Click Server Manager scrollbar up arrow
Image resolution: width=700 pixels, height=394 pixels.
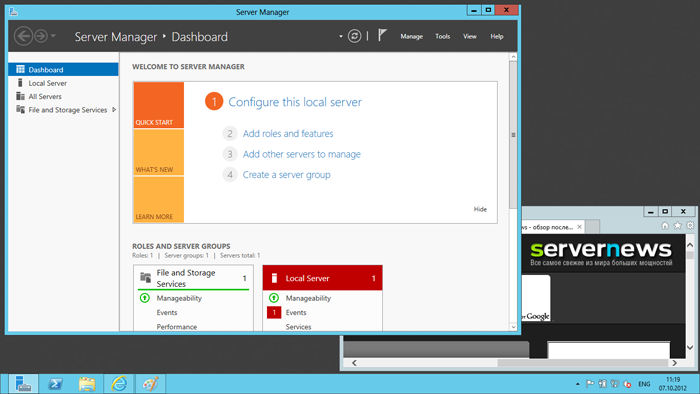513,57
